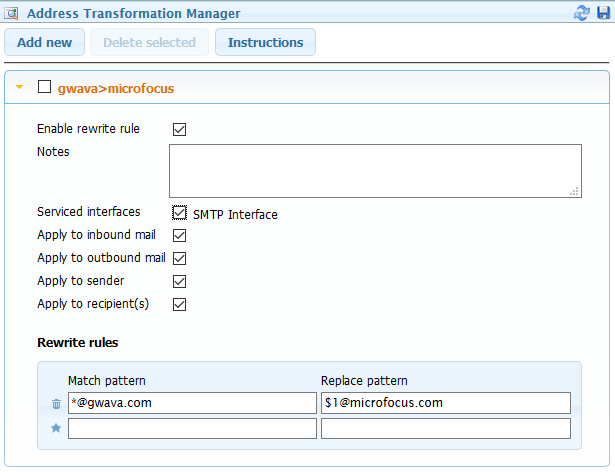Viewport: 615px width, 472px height.
Task: Toggle Apply to recipient(s) checkbox
Action: pyautogui.click(x=180, y=304)
